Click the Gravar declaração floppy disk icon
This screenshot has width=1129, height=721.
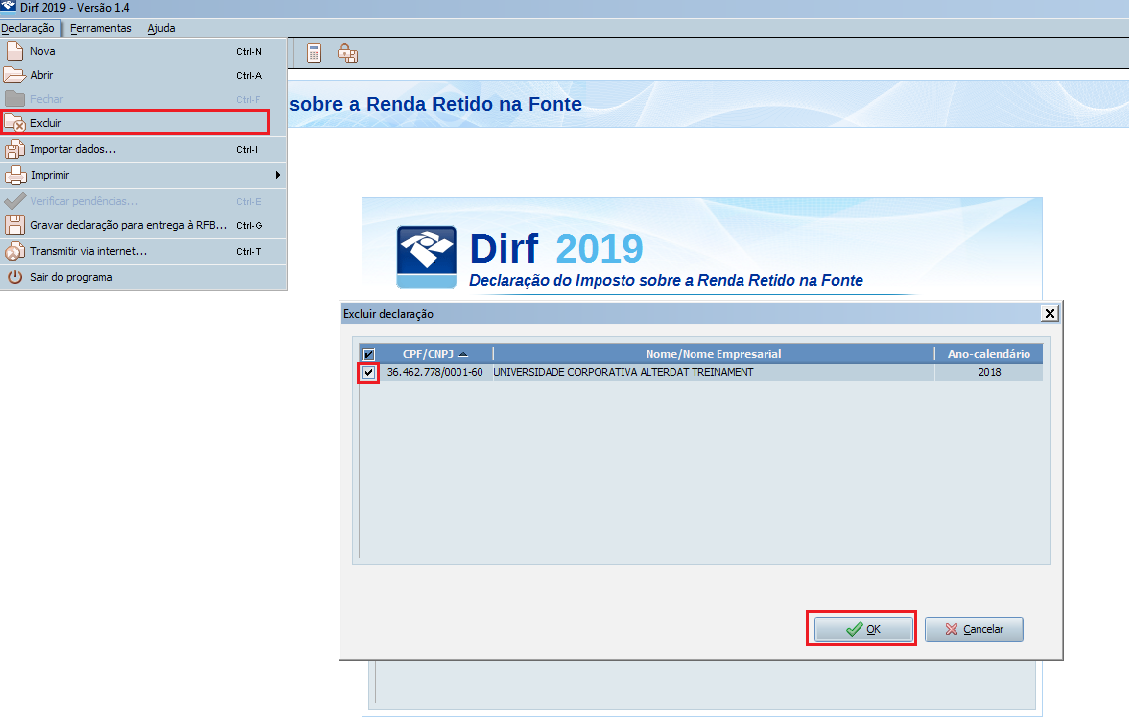[x=14, y=225]
